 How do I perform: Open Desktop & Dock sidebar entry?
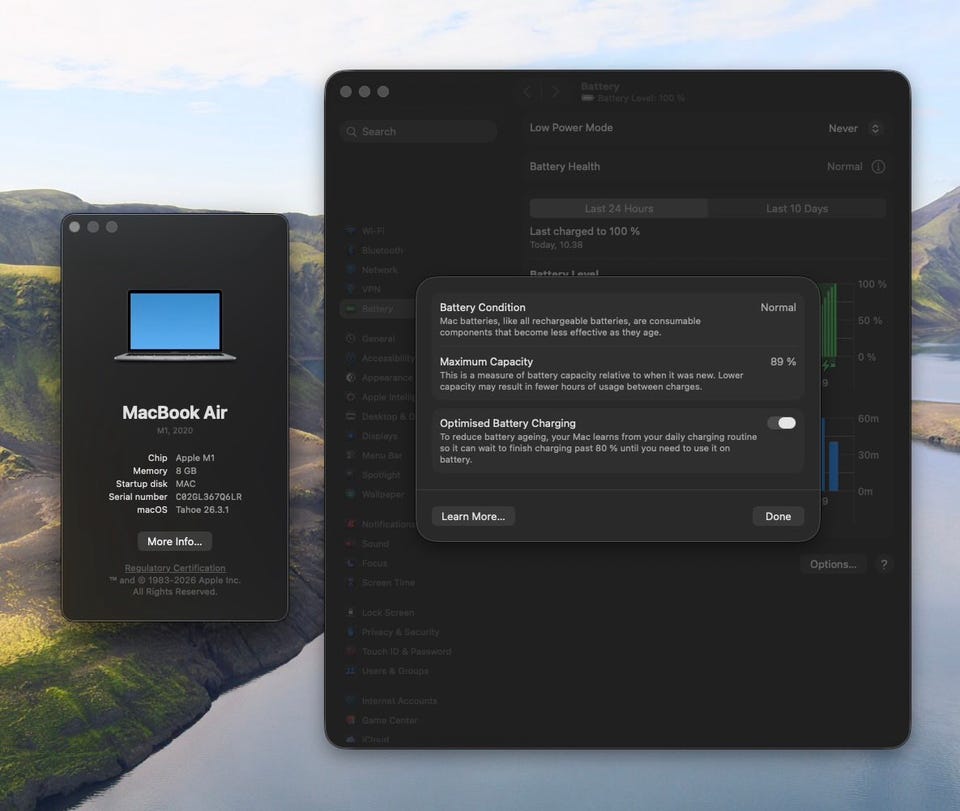click(x=380, y=417)
